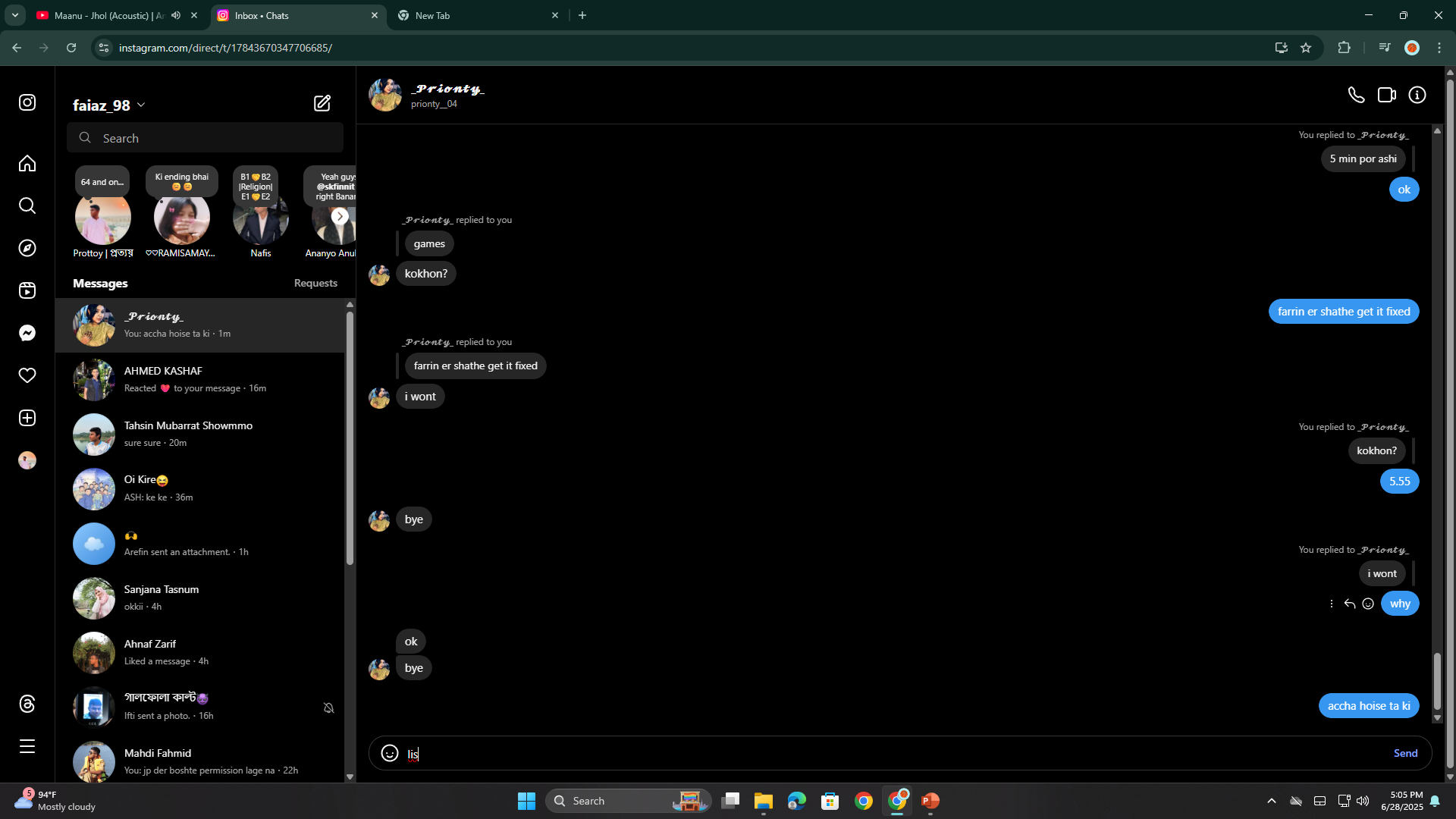Go back to previous page in browser

tap(17, 48)
